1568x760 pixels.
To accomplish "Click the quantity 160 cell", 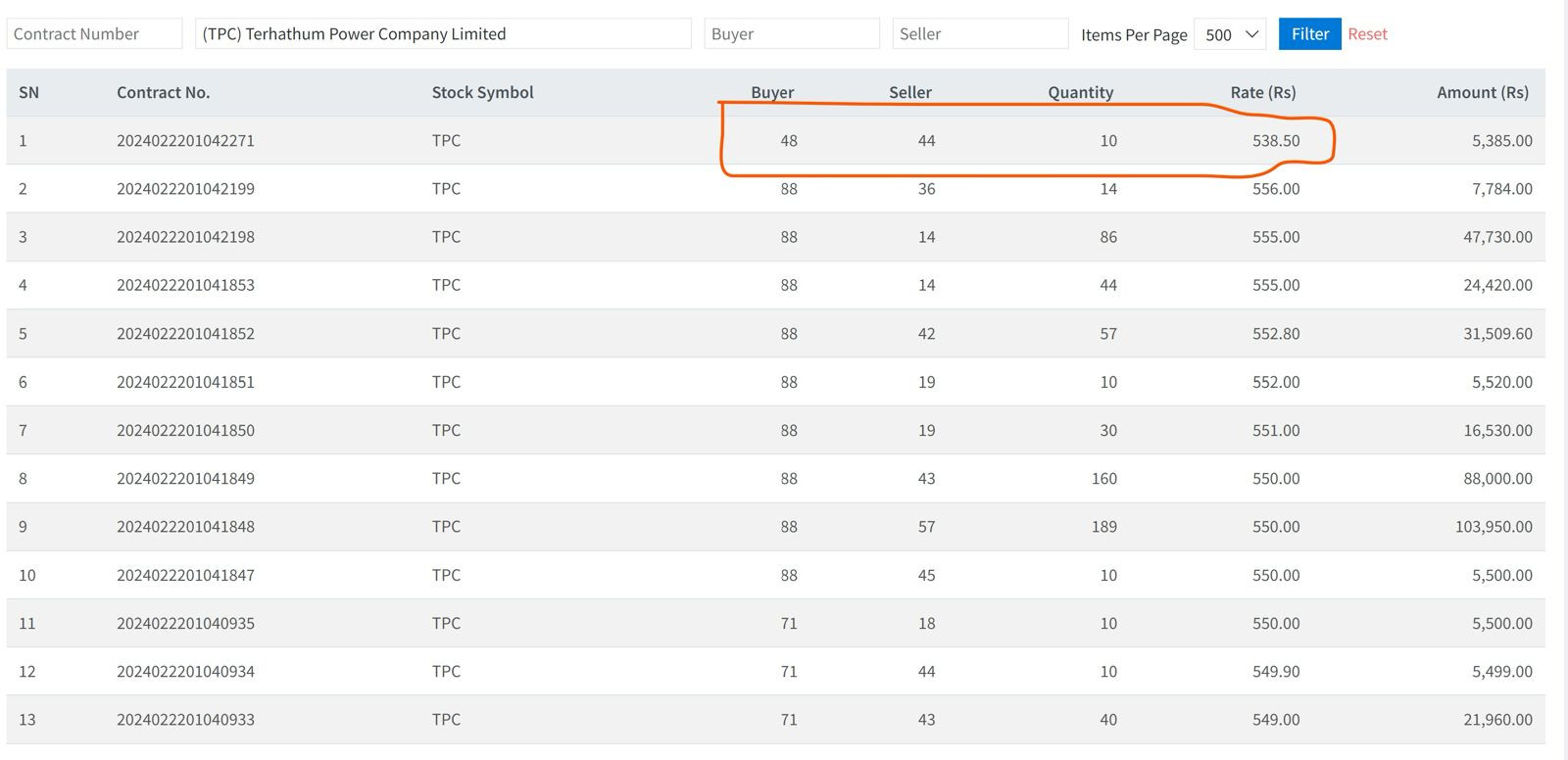I will (x=1103, y=478).
